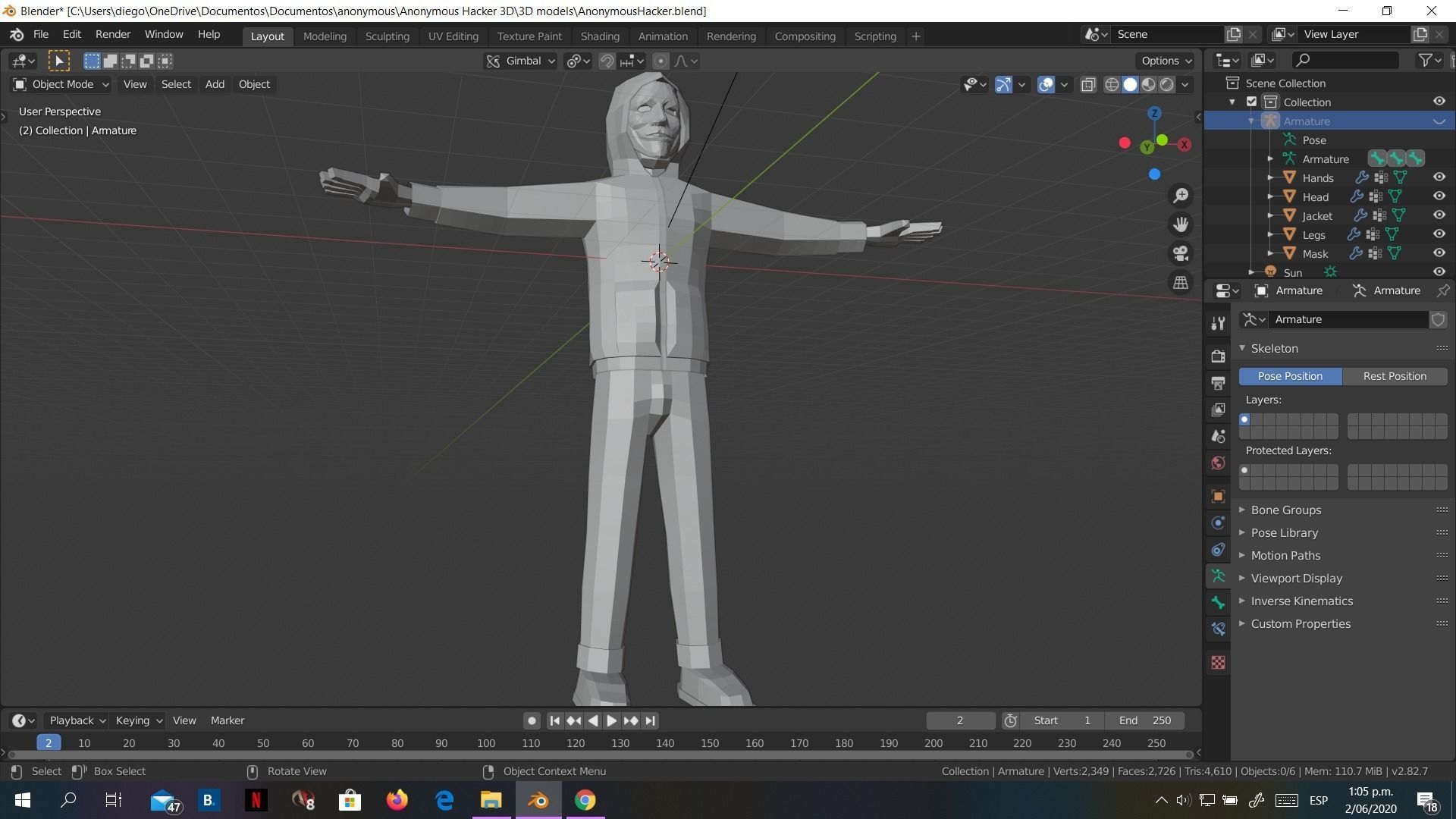Click the pan view hand icon
The width and height of the screenshot is (1456, 819).
tap(1181, 224)
